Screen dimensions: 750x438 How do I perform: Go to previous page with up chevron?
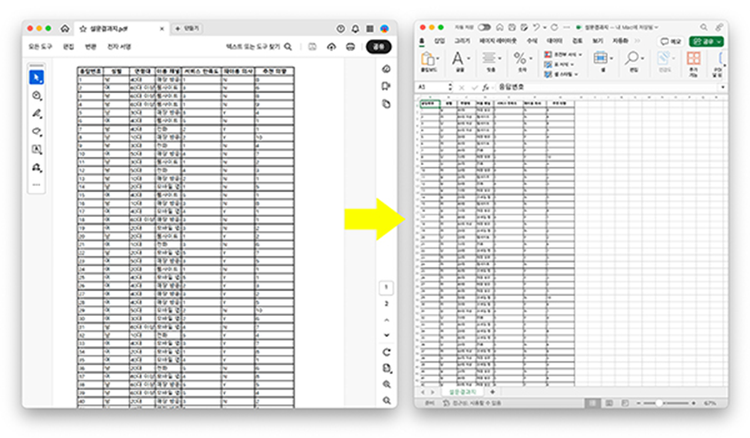[x=386, y=320]
